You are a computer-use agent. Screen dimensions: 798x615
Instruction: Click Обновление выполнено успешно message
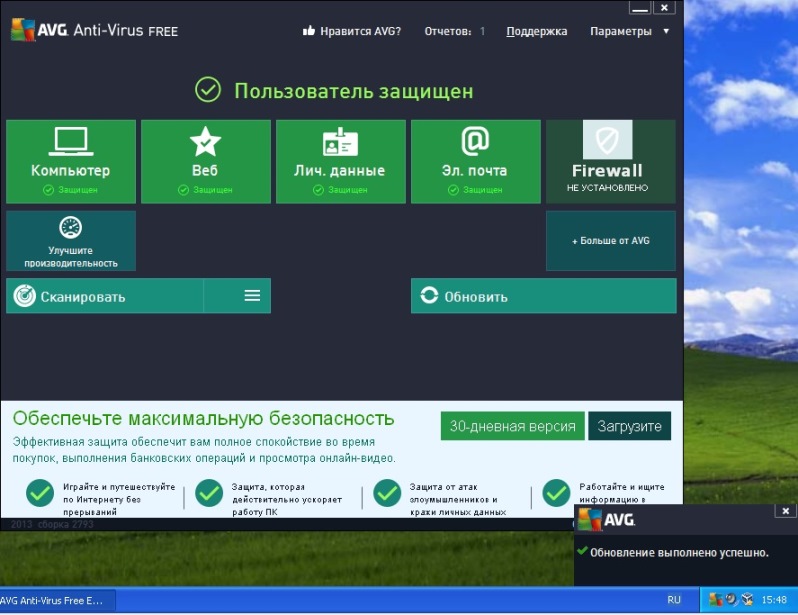[x=679, y=553]
